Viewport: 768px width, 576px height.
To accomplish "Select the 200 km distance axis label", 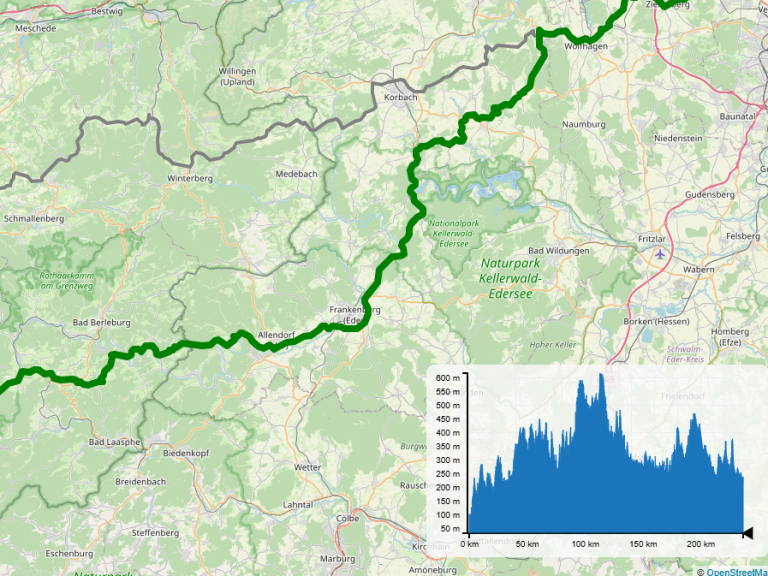I will tap(701, 544).
